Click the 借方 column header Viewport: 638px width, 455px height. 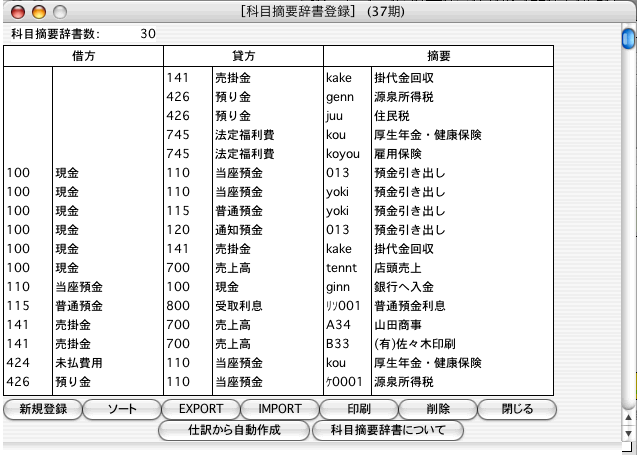(82, 57)
